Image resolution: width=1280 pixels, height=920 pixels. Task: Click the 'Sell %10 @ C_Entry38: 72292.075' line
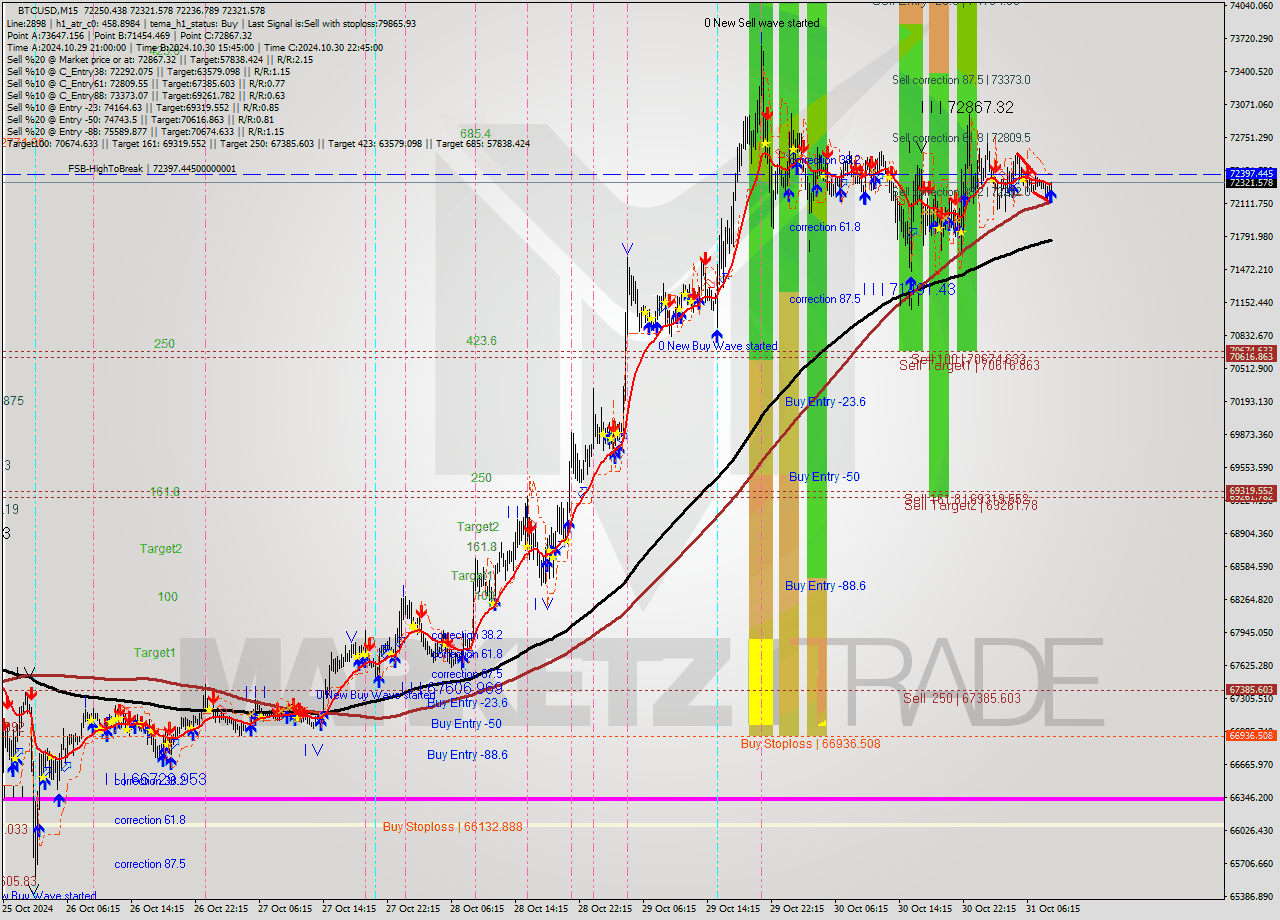[148, 72]
